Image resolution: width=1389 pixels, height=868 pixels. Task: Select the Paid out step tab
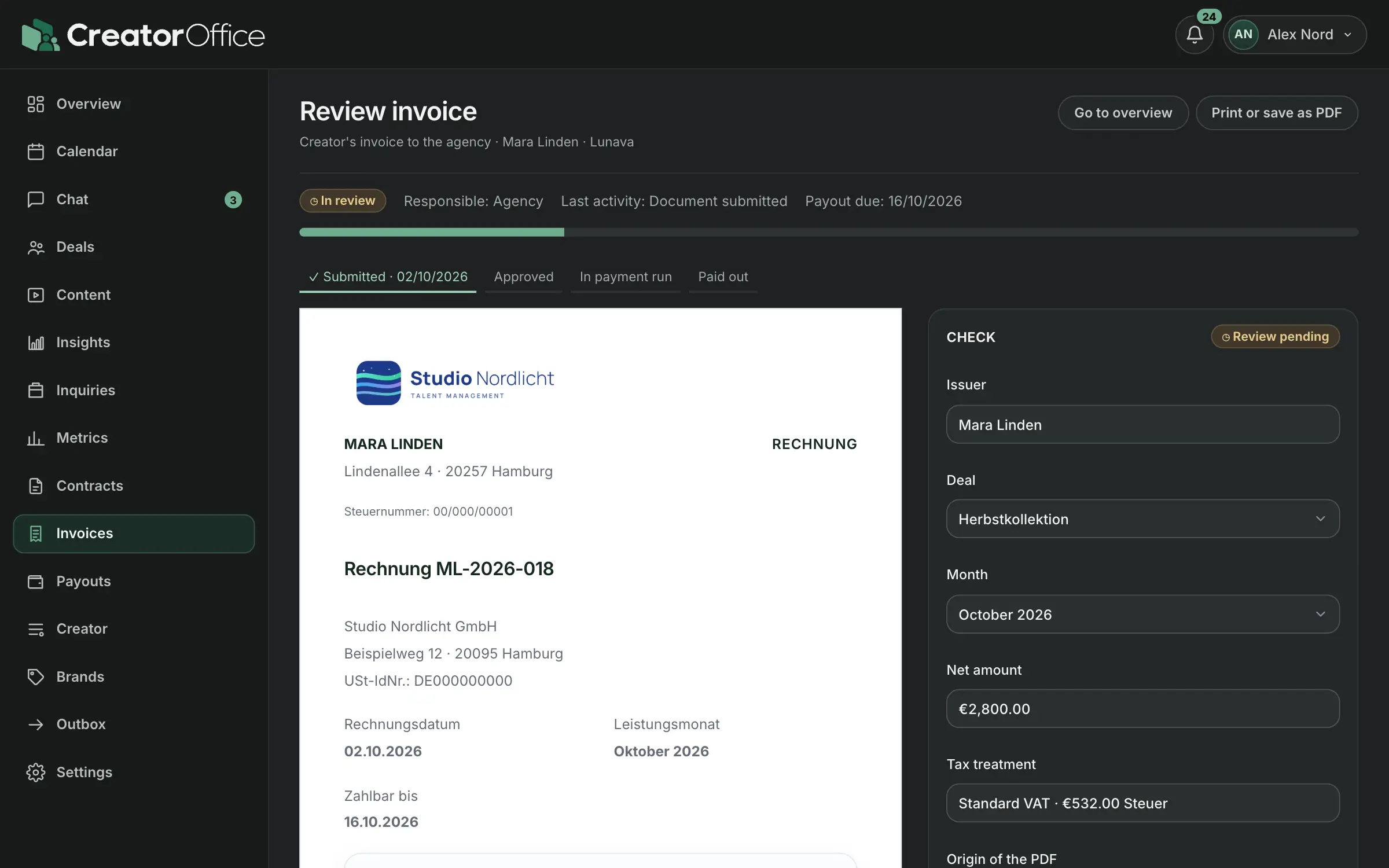tap(723, 277)
